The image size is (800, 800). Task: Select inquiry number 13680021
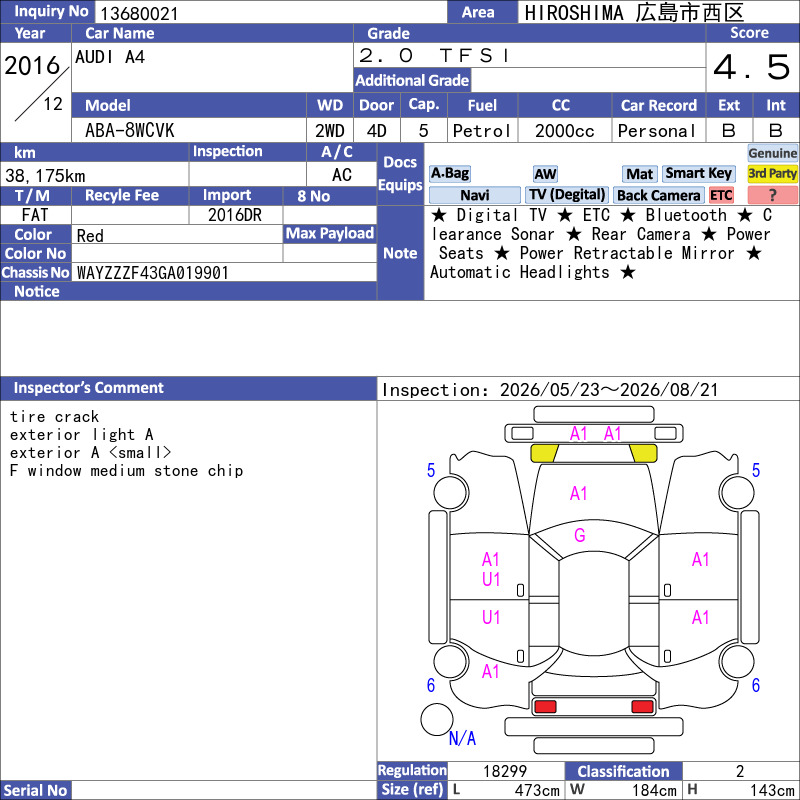(139, 14)
